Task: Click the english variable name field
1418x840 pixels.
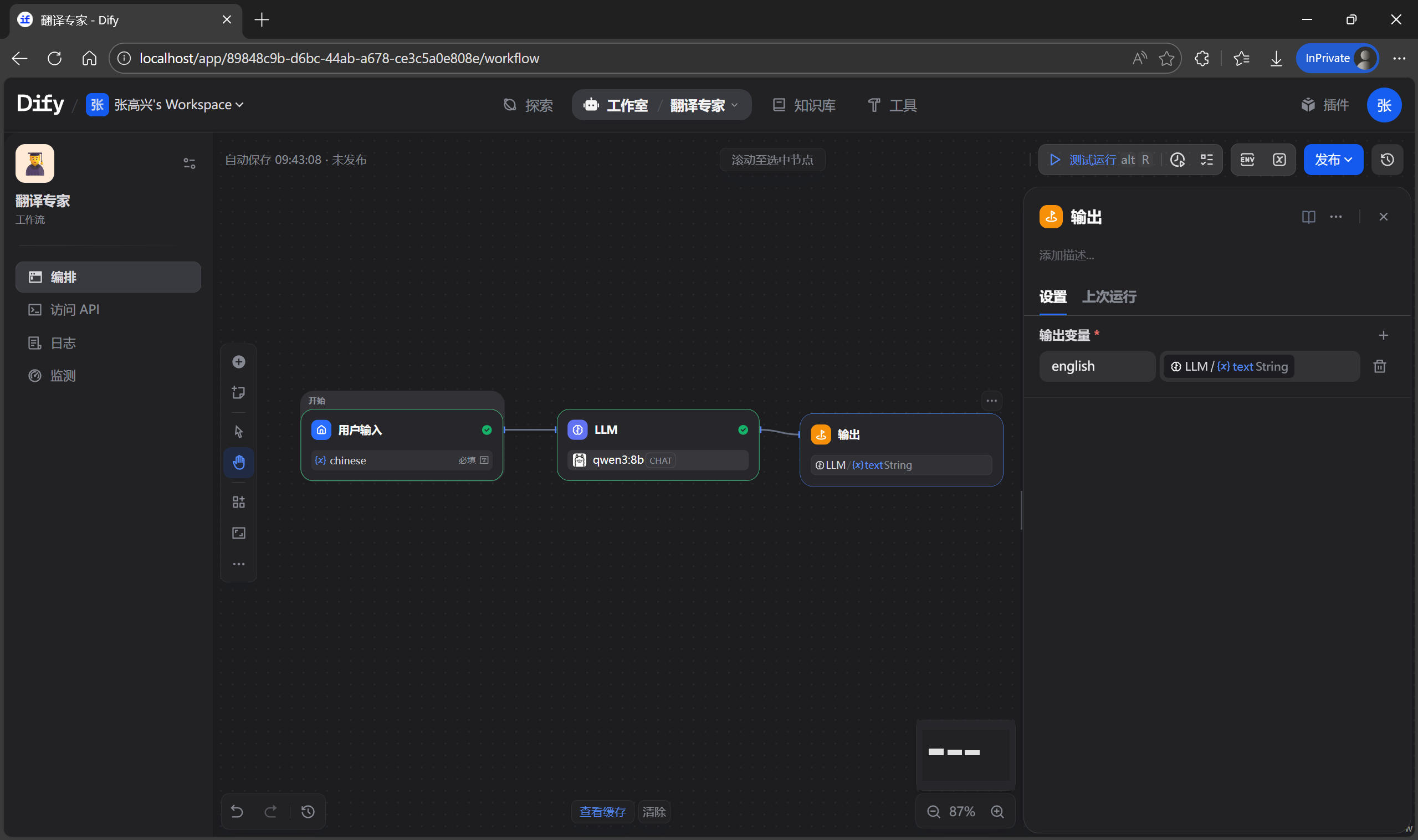Action: [1097, 366]
